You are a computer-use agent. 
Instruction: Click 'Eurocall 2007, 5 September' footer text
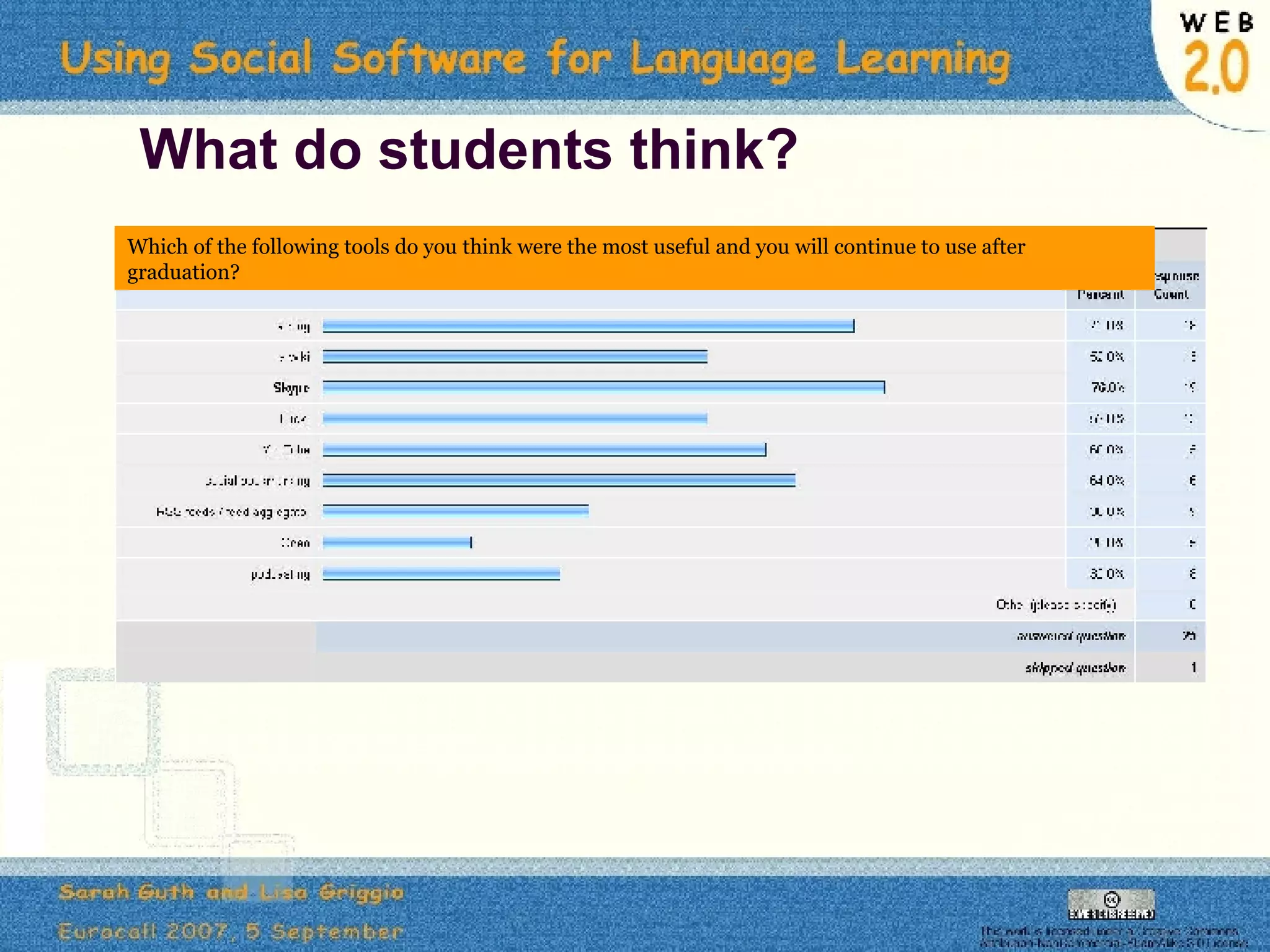231,932
